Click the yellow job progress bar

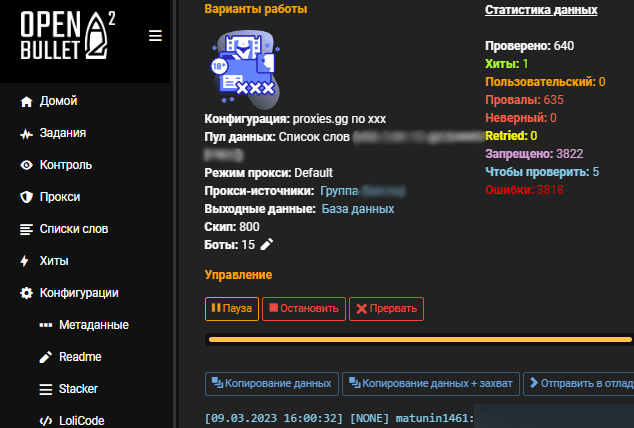[420, 339]
